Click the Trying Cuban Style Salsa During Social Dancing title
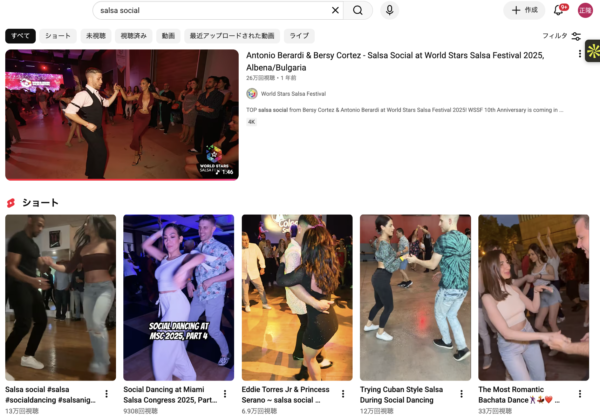600x418 pixels. [x=401, y=395]
